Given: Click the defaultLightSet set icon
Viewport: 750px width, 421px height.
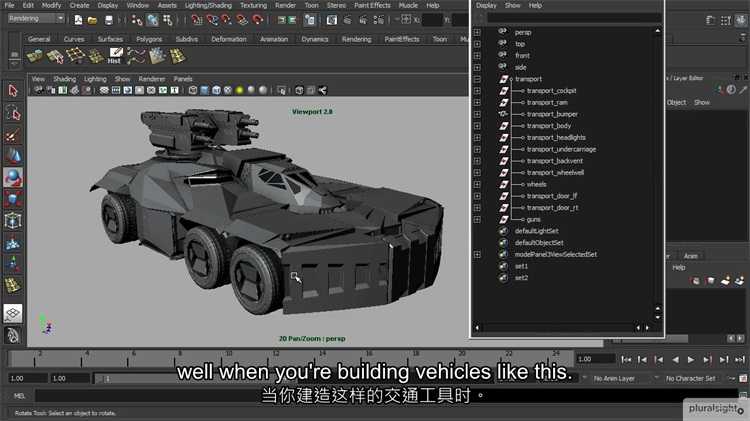Looking at the screenshot, I should (x=503, y=231).
